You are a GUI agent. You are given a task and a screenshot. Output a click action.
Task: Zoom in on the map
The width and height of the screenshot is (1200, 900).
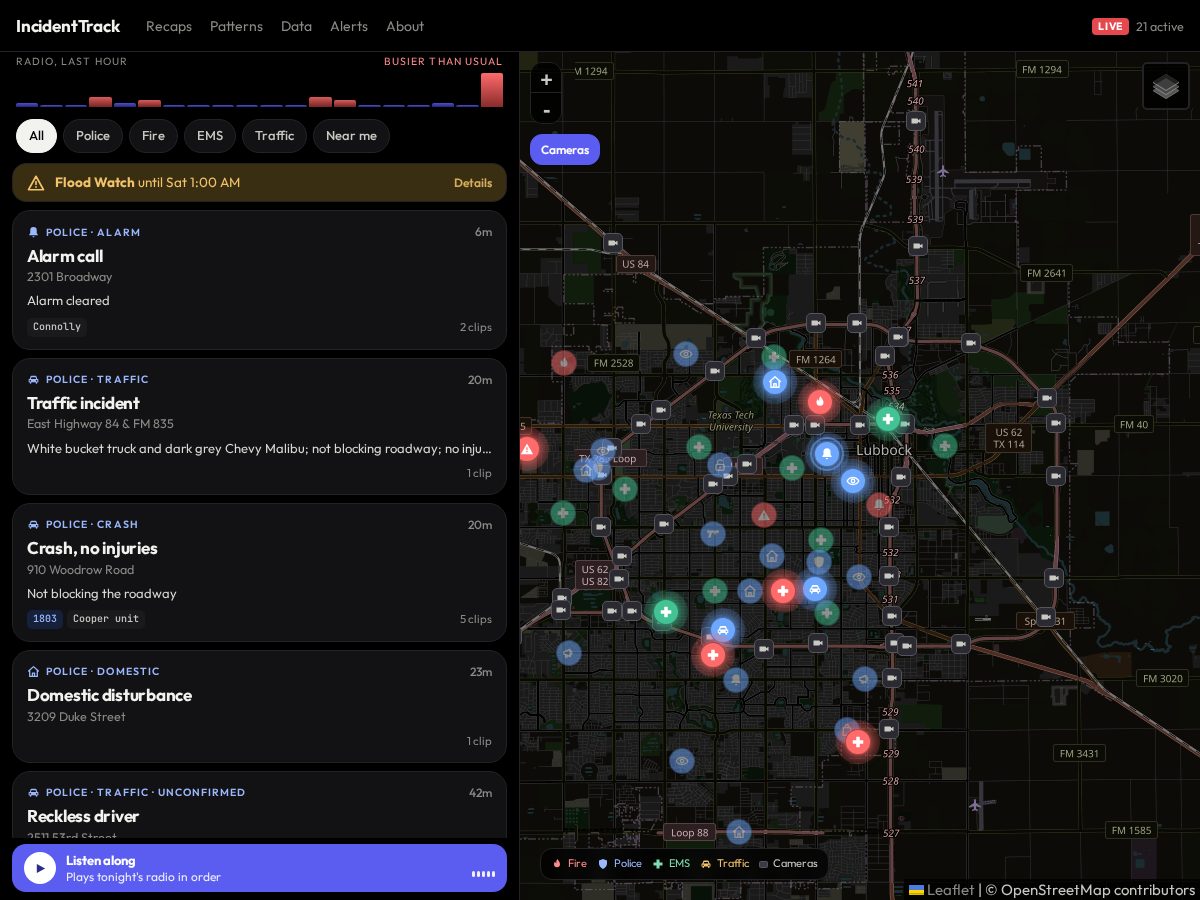tap(546, 79)
